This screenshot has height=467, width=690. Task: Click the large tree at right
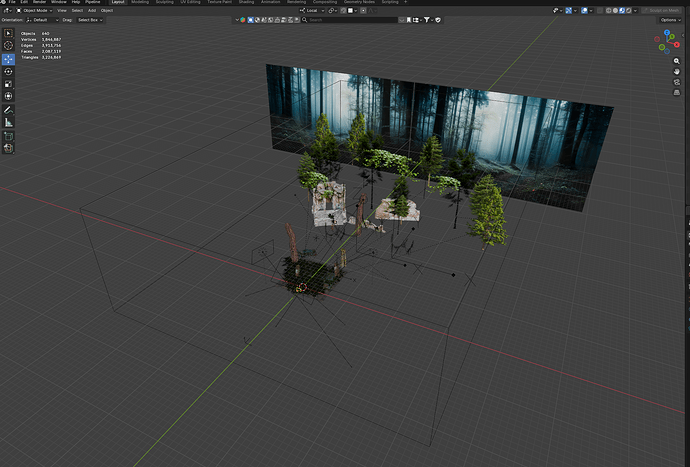(487, 211)
